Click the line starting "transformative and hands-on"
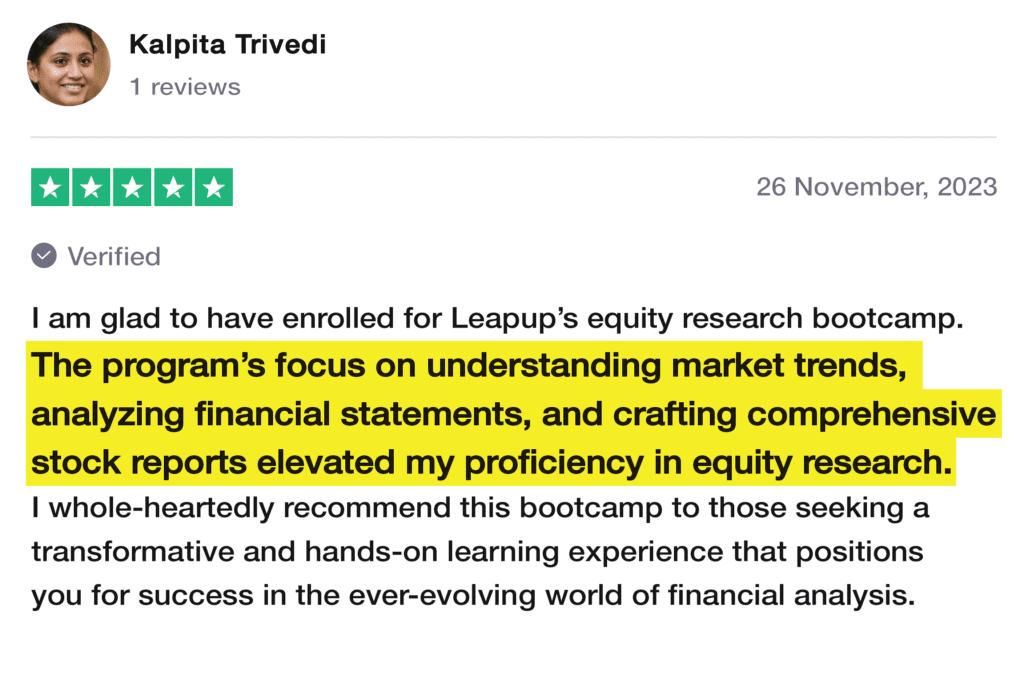Image resolution: width=1024 pixels, height=700 pixels. (477, 552)
